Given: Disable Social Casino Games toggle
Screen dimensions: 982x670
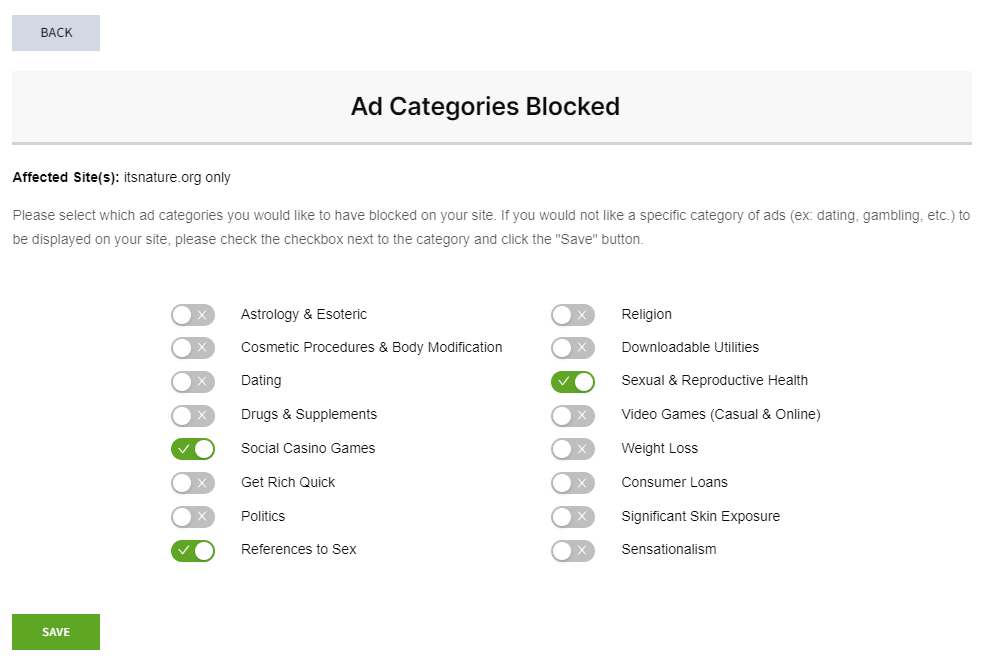Looking at the screenshot, I should coord(192,449).
